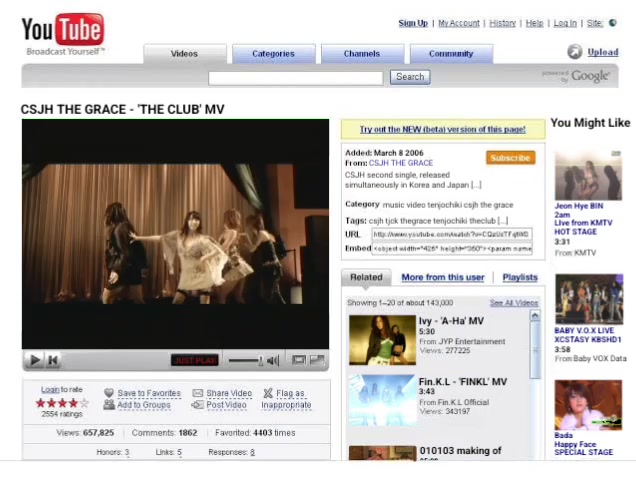Screen dimensions: 636x480
Task: Click Flag as Inappropriate link
Action: (x=286, y=399)
